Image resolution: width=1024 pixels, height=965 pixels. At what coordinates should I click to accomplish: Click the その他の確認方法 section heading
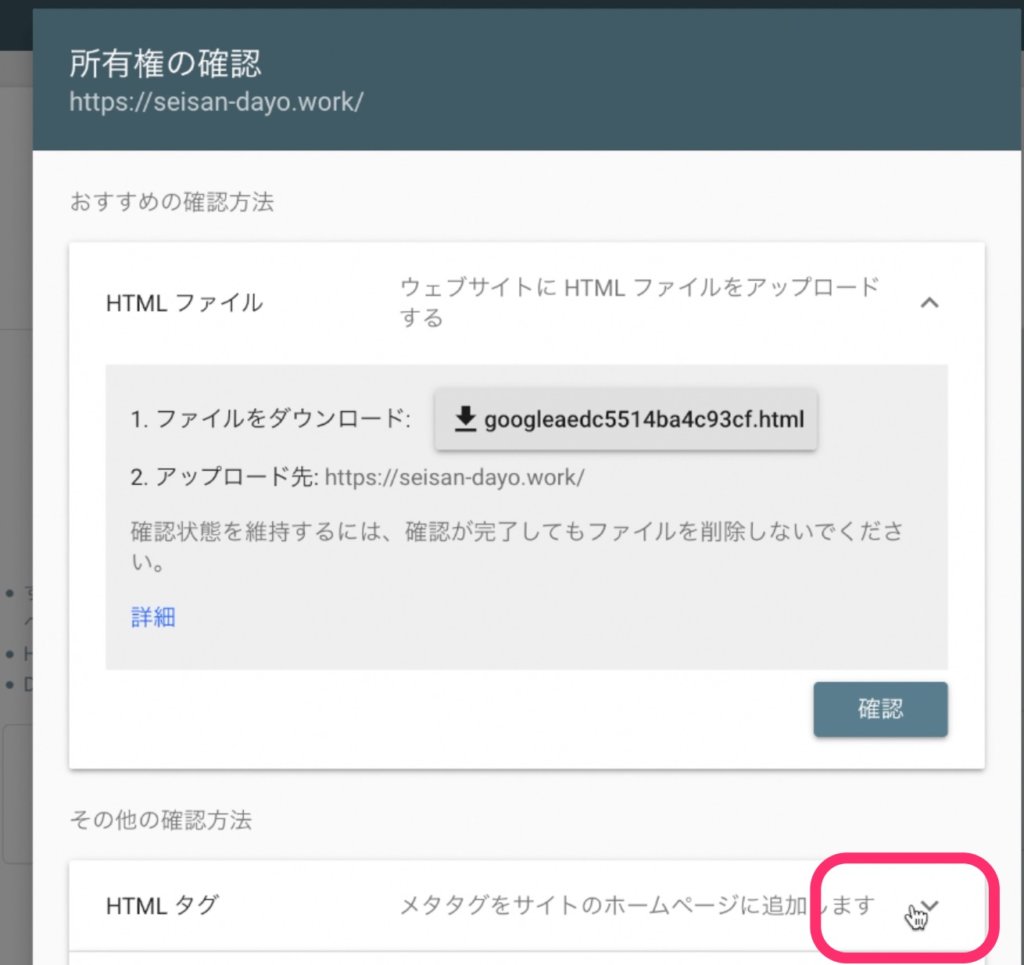(x=160, y=820)
